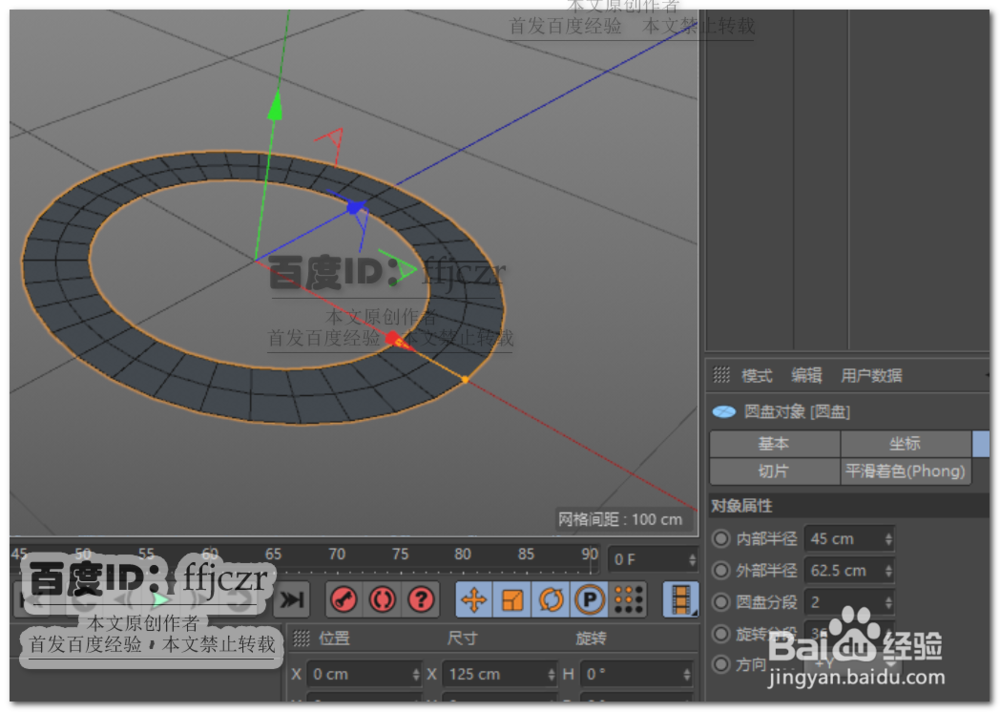Click the rotation H 0° field
The height and width of the screenshot is (712, 1000).
point(636,674)
